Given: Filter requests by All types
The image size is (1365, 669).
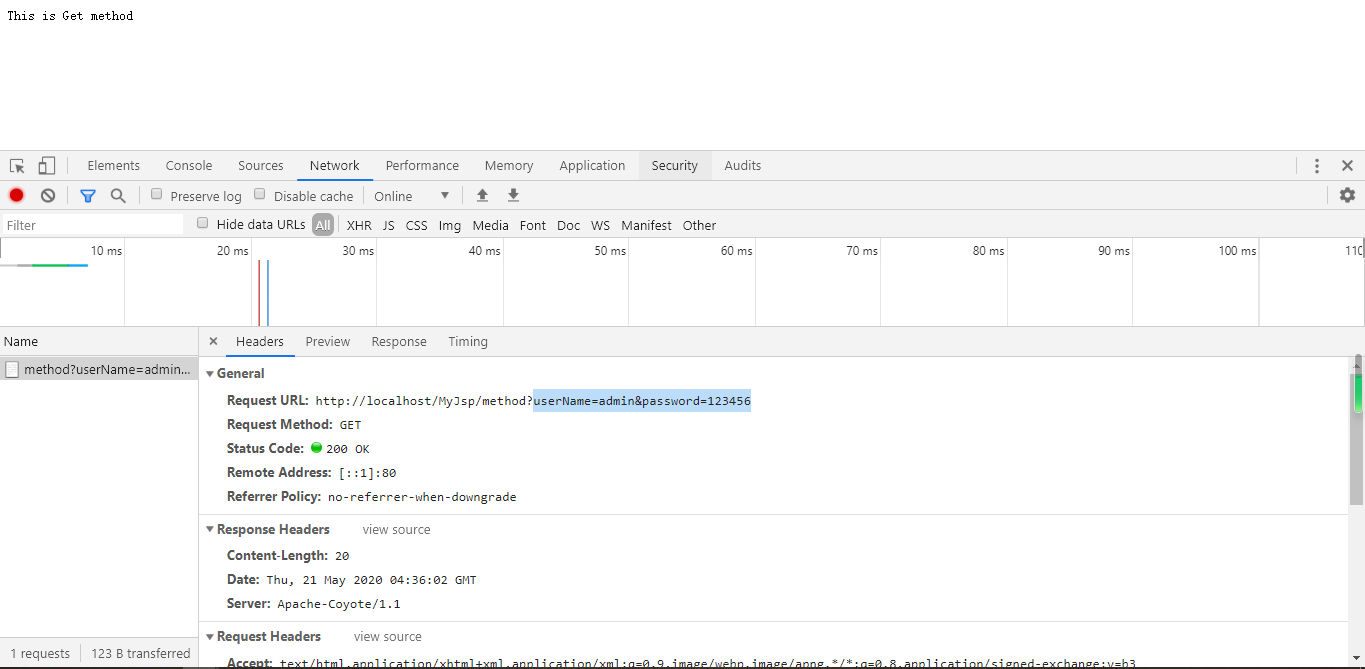Looking at the screenshot, I should click(x=323, y=225).
